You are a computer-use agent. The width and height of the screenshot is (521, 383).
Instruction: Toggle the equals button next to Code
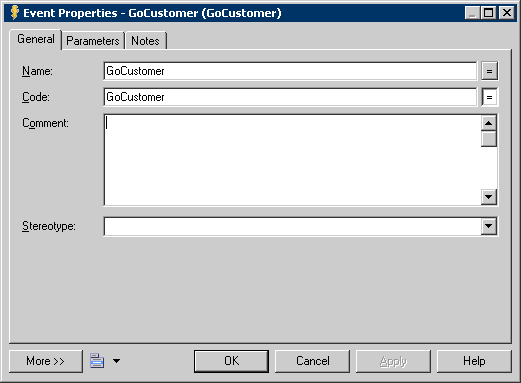[489, 97]
